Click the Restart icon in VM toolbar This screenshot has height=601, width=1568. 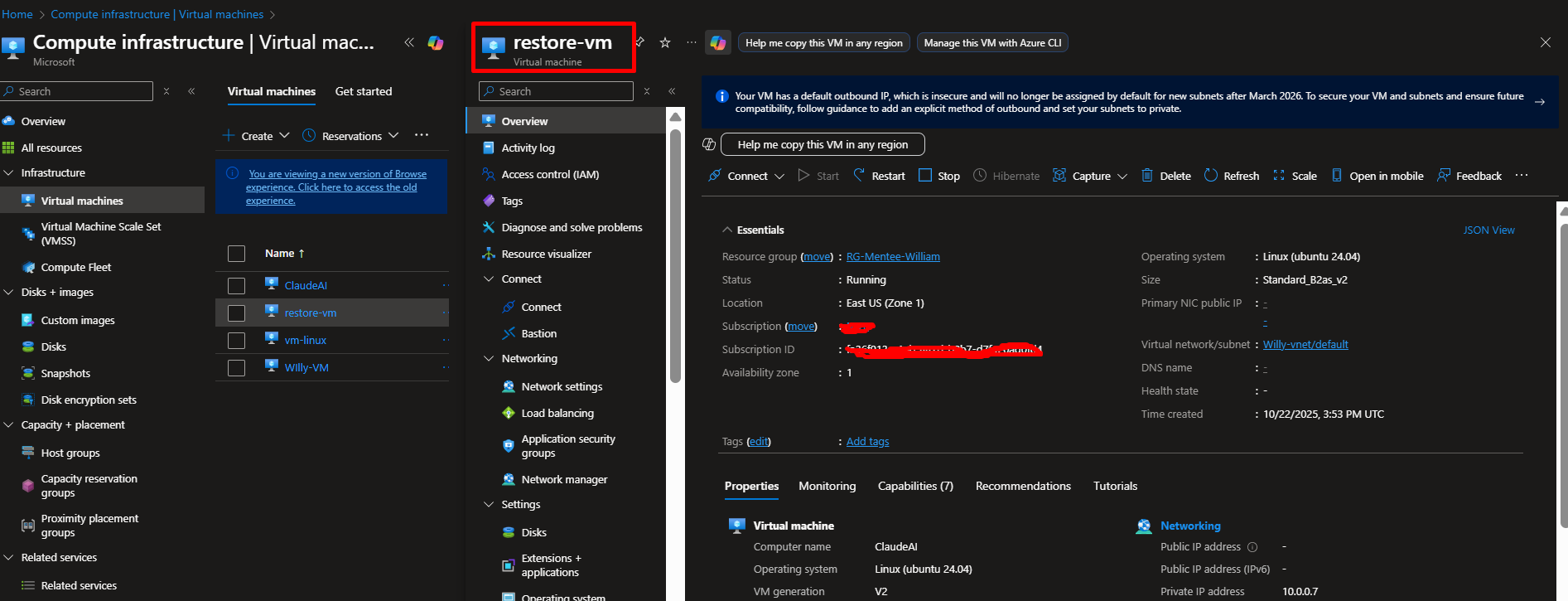pos(859,176)
